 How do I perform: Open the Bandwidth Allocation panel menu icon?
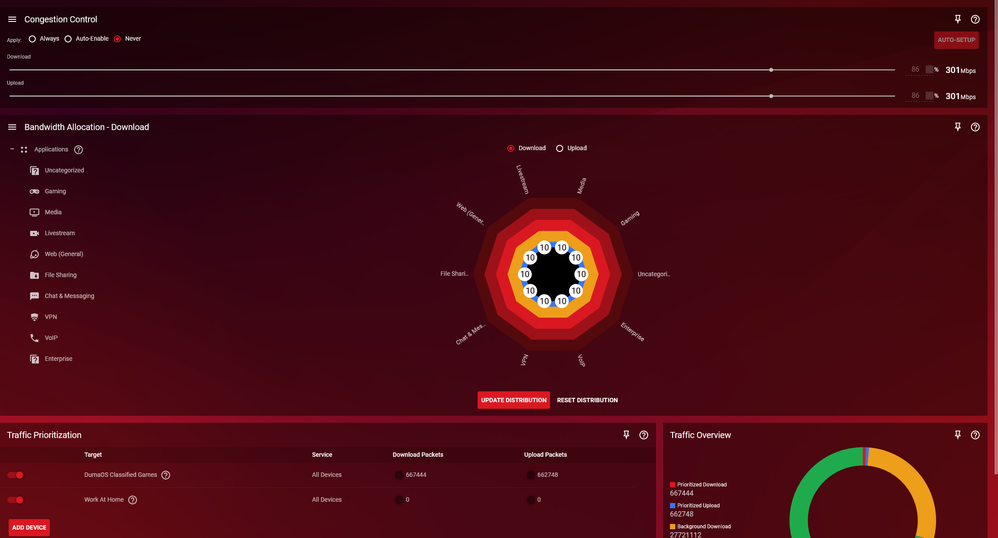(12, 127)
